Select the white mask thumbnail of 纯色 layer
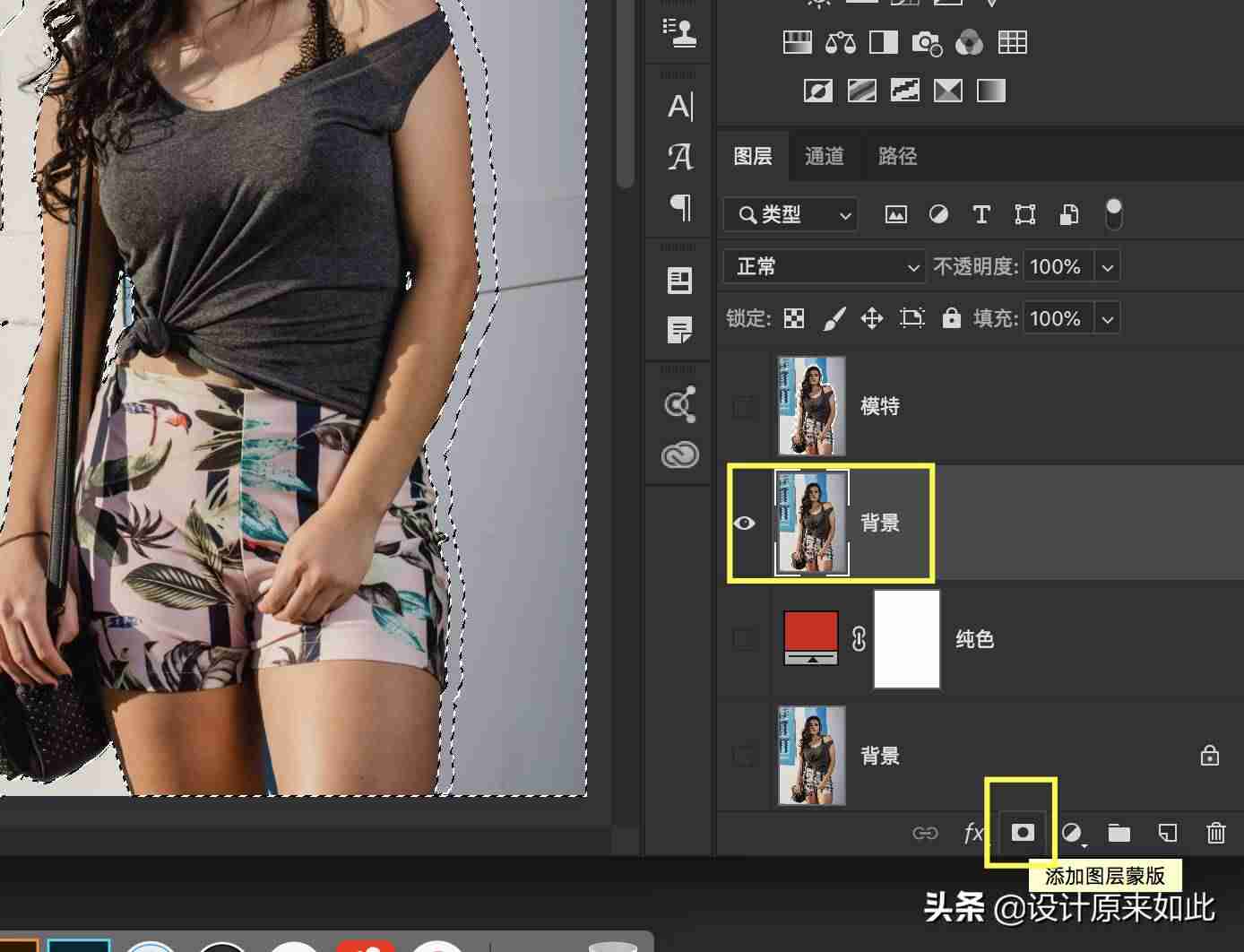 907,639
